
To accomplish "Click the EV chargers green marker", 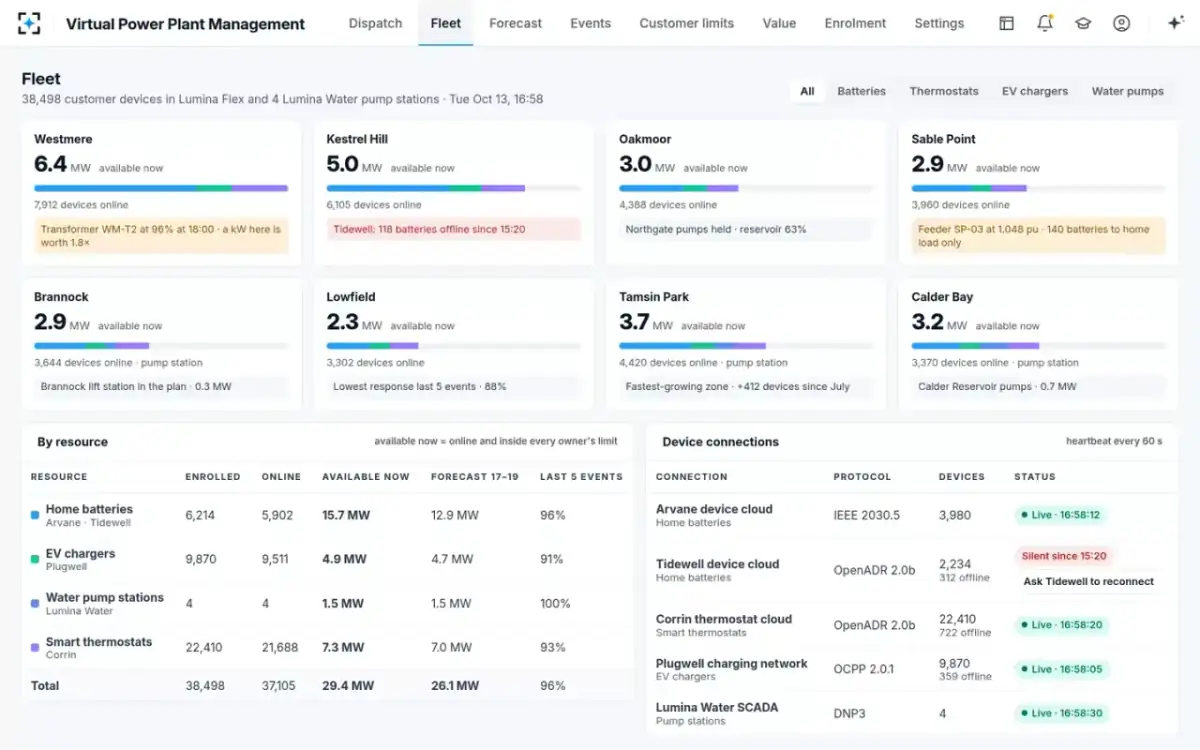I will [35, 559].
